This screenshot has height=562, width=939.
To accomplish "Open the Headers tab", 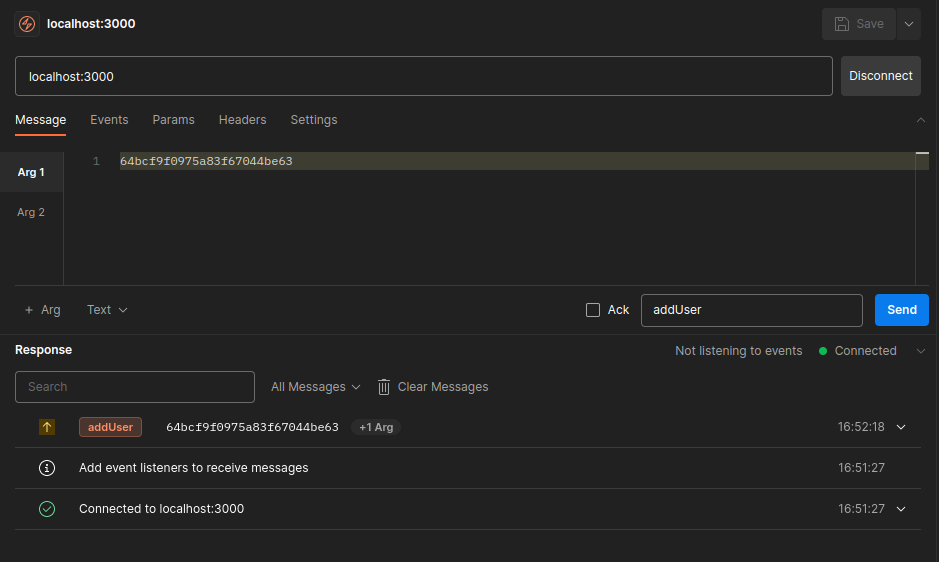I will [242, 120].
